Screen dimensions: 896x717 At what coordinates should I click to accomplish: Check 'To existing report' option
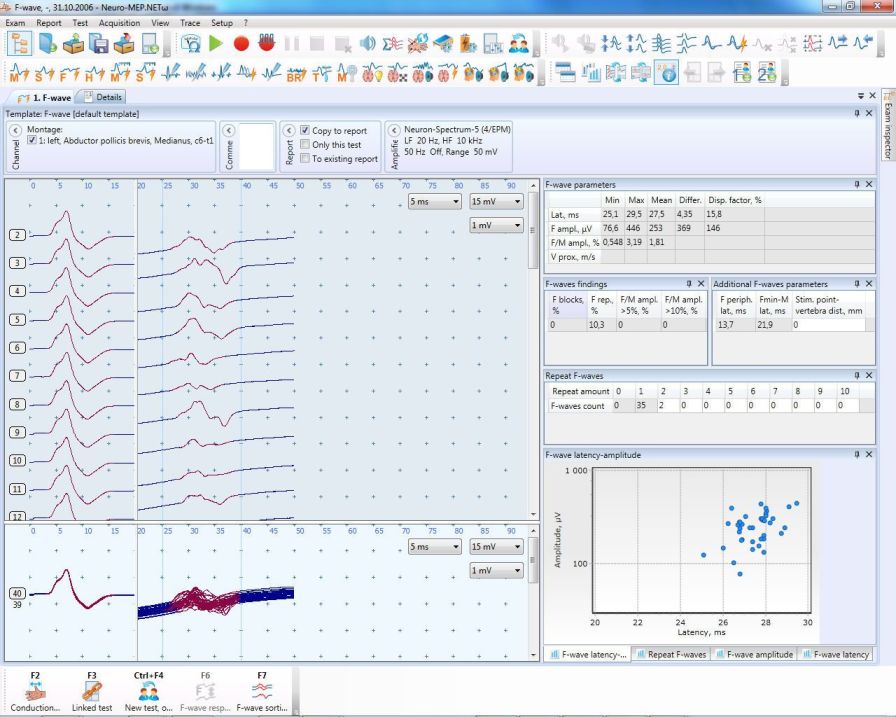[x=306, y=158]
